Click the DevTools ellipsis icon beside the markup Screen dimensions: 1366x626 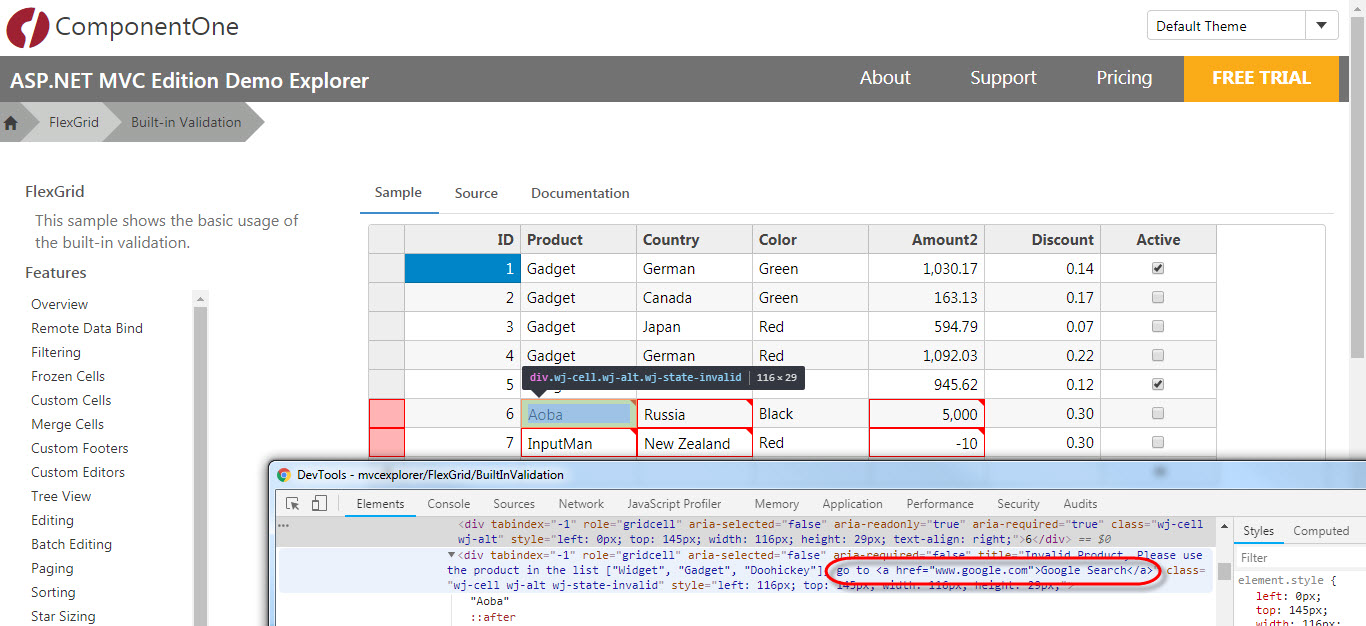284,525
